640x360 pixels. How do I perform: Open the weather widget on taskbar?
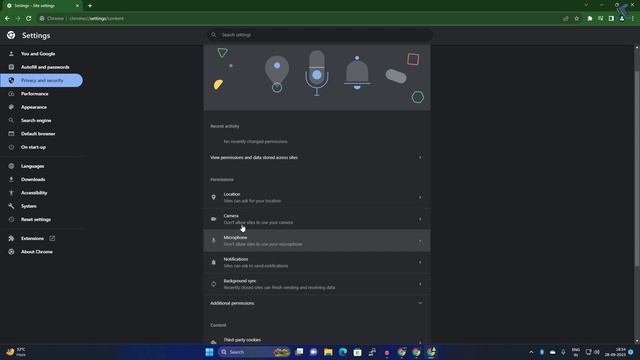(16, 352)
